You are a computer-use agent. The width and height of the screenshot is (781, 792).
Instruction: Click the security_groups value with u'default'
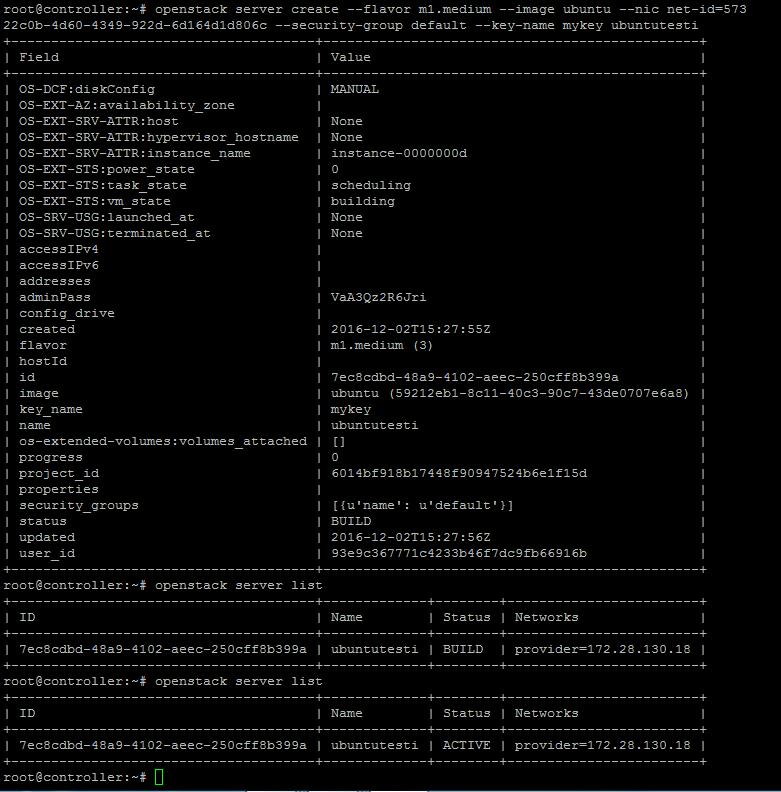422,506
